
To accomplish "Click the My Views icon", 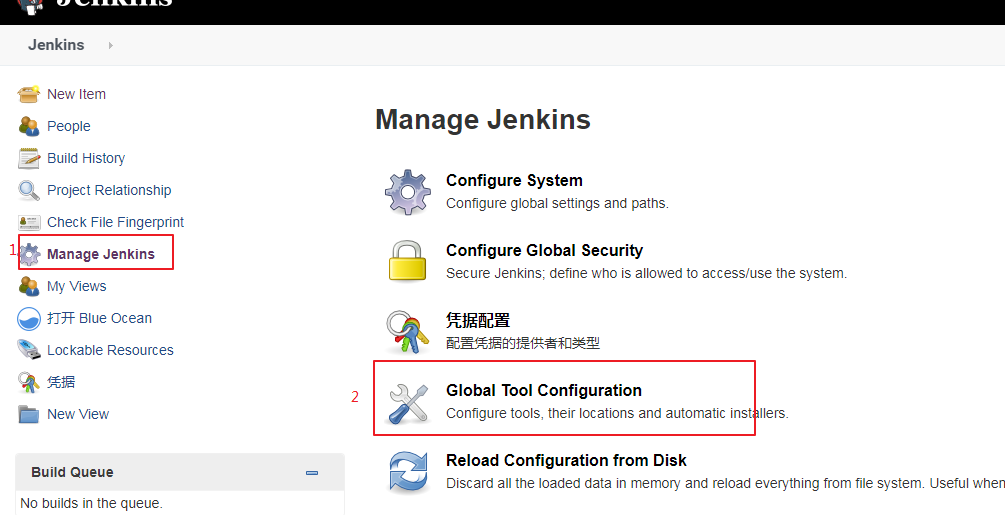I will point(29,286).
